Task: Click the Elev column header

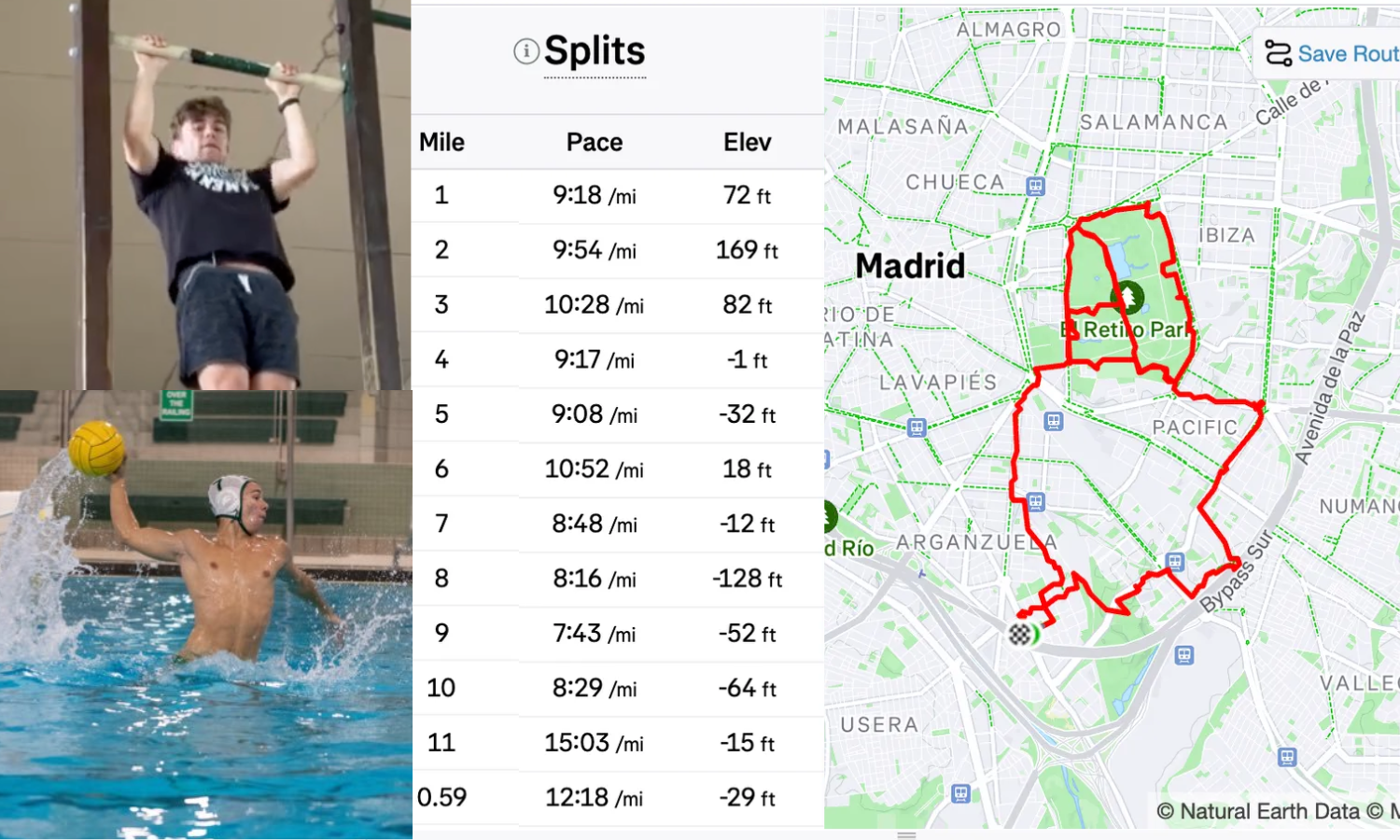Action: click(747, 142)
